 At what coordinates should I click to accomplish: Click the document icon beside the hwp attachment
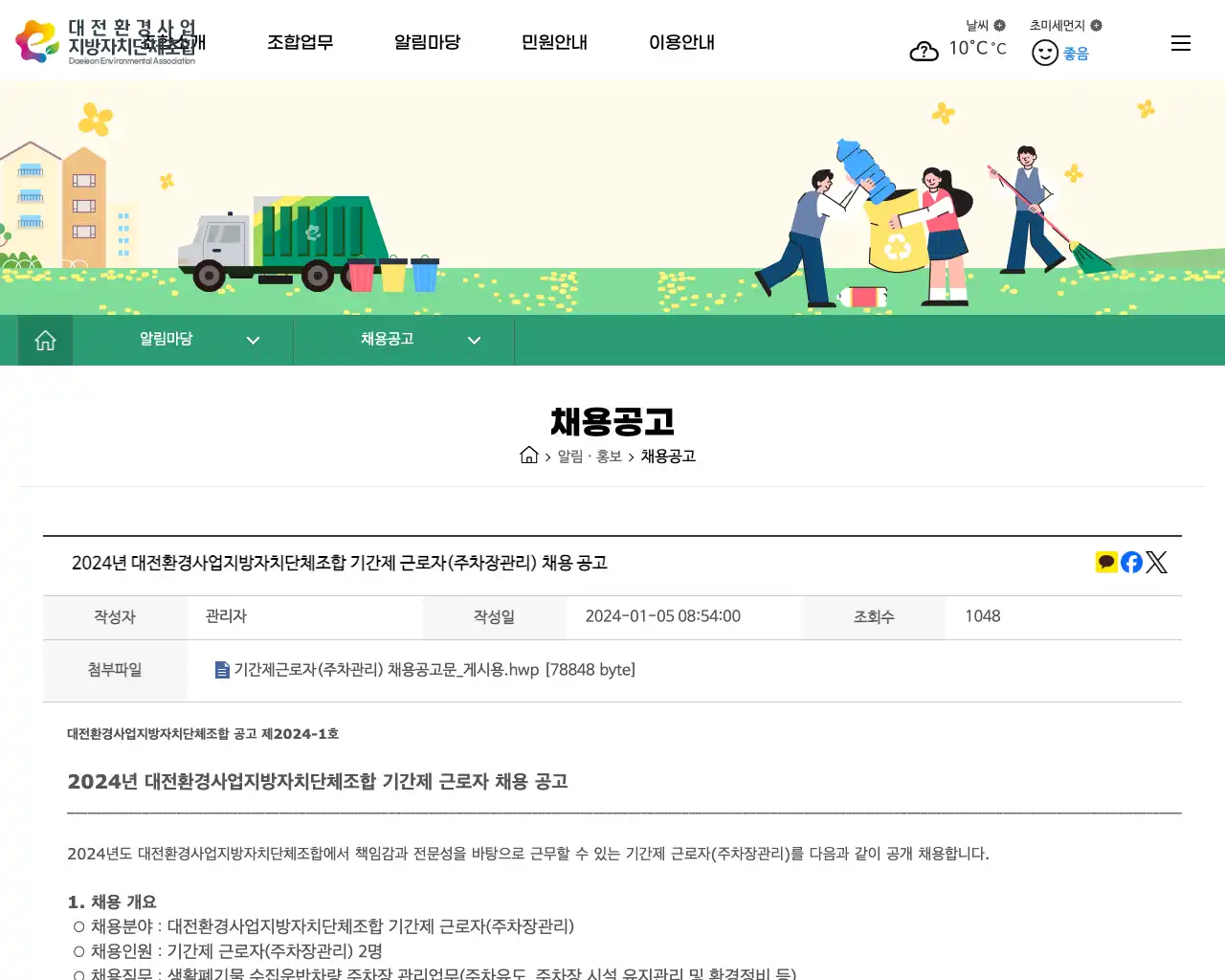click(x=221, y=669)
